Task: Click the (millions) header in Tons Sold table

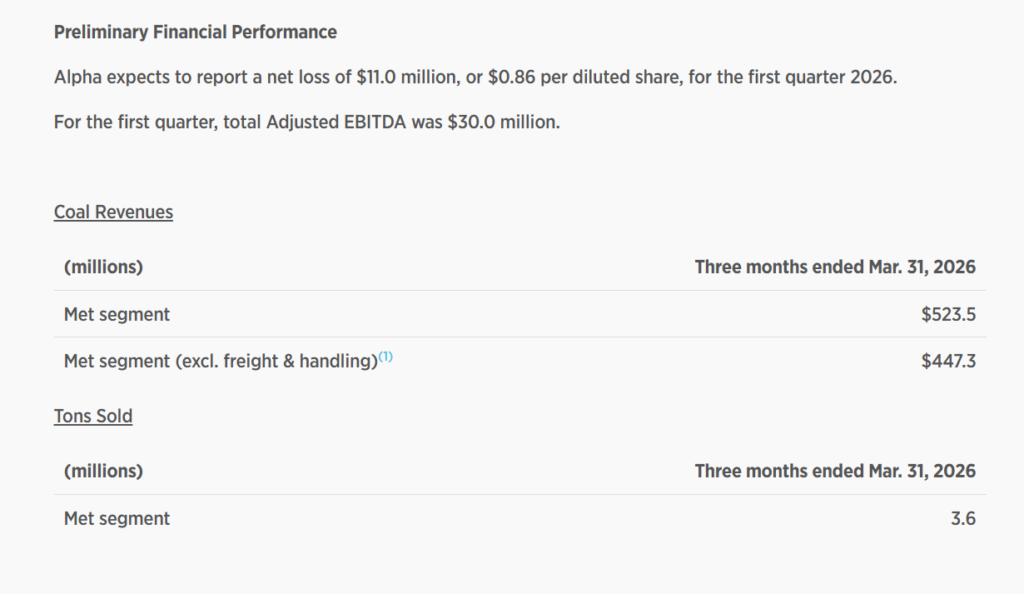Action: [103, 470]
